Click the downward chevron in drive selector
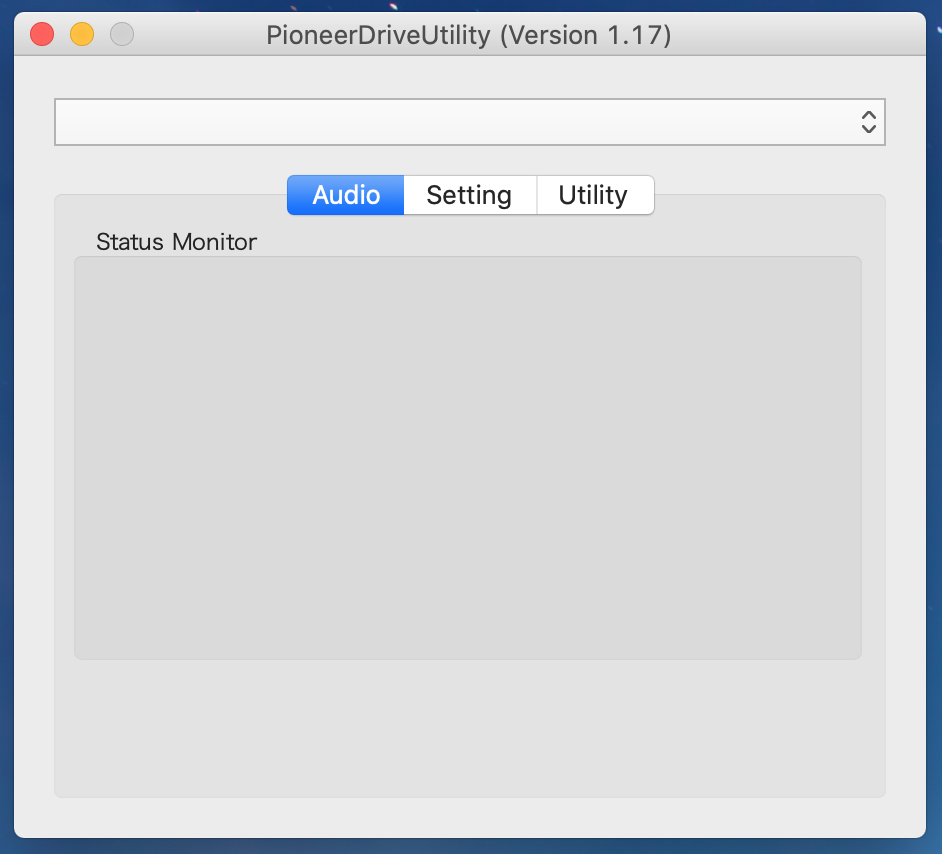Image resolution: width=942 pixels, height=854 pixels. coord(868,129)
